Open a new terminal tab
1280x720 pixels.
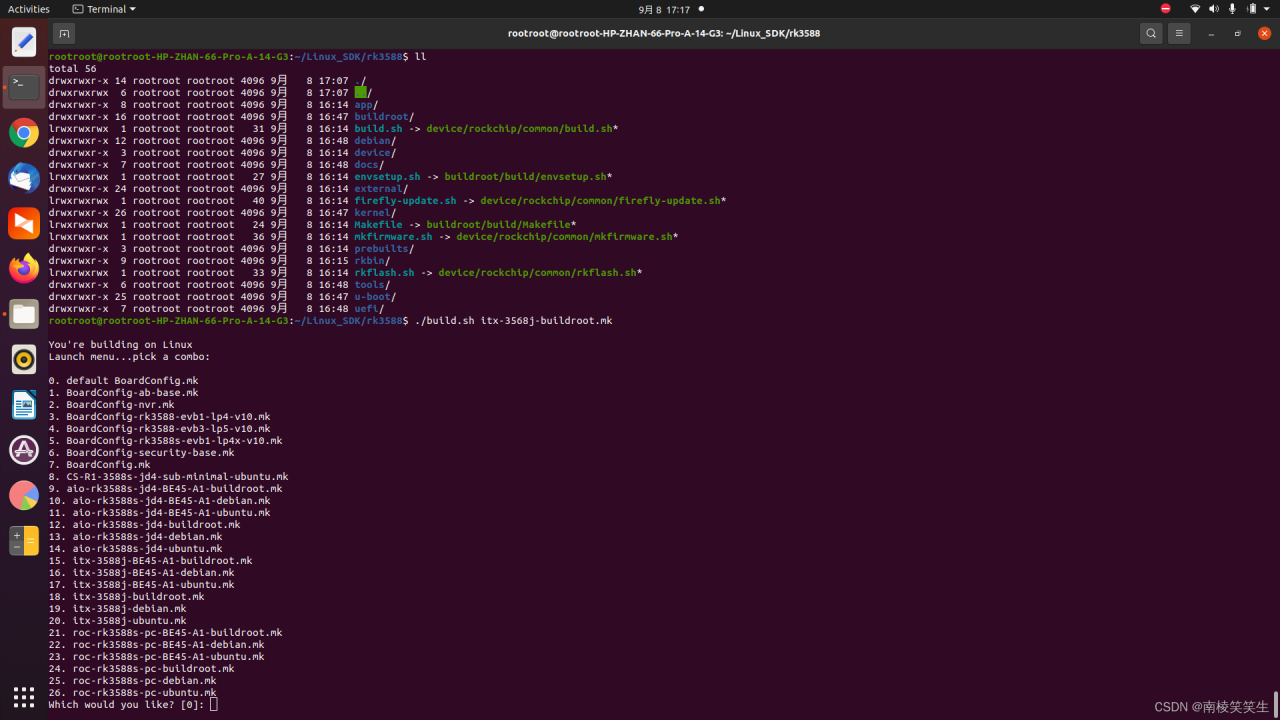(64, 33)
